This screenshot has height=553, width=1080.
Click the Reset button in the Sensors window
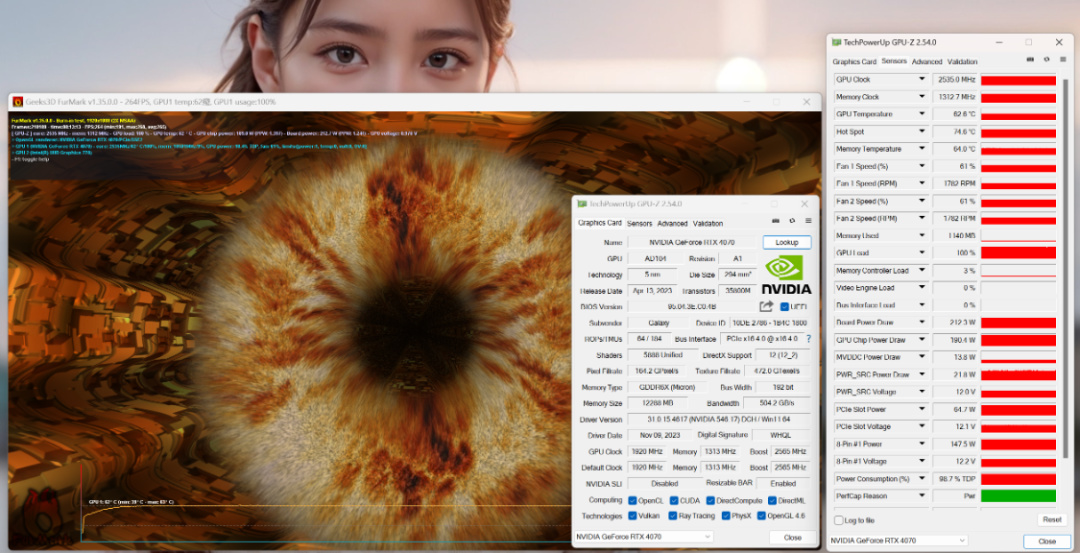1052,519
